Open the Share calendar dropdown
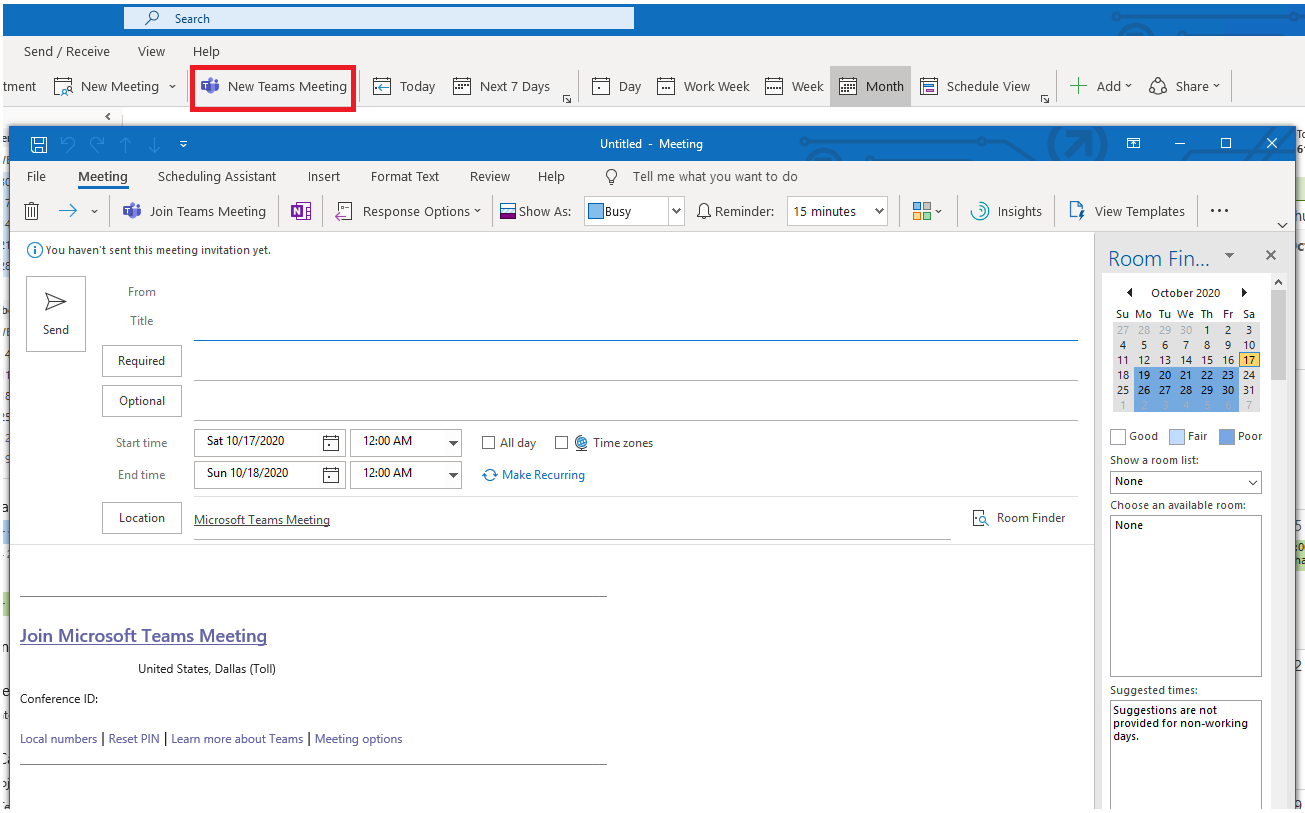The height and width of the screenshot is (813, 1305). pos(1185,86)
